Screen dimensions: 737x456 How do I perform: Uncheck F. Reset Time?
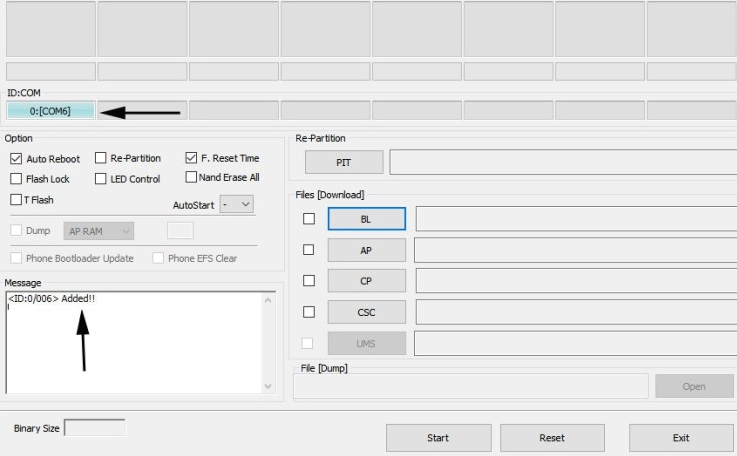point(192,158)
